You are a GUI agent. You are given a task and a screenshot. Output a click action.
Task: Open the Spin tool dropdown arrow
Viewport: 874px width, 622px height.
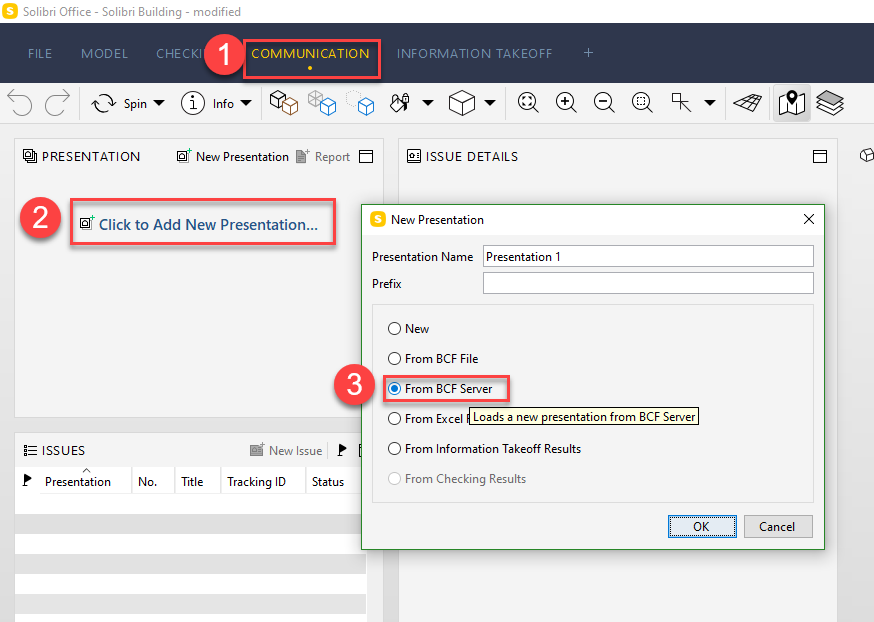point(159,103)
